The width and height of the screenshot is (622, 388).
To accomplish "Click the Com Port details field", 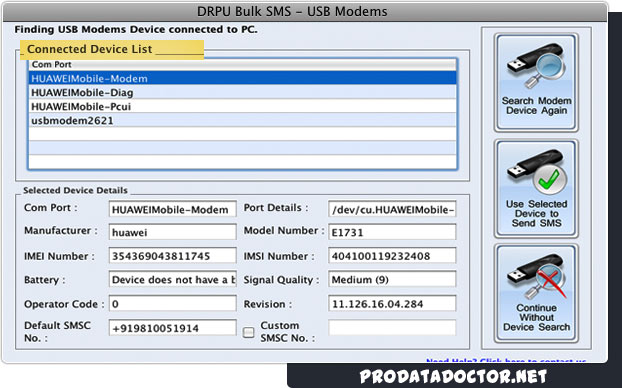I will [173, 209].
